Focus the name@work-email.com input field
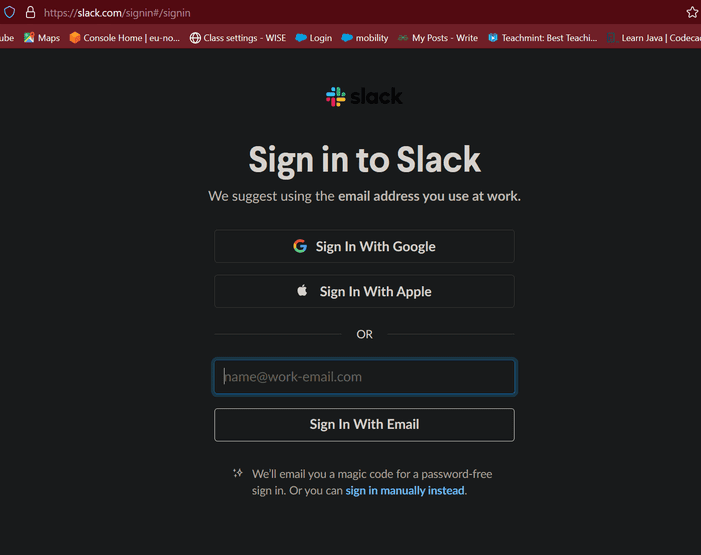This screenshot has height=555, width=701. [x=364, y=377]
